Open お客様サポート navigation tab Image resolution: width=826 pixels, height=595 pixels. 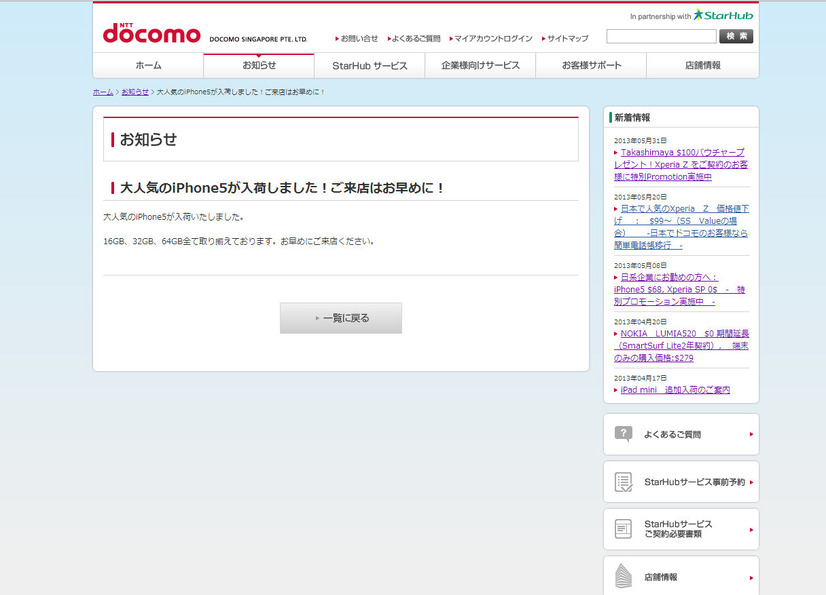coord(591,65)
